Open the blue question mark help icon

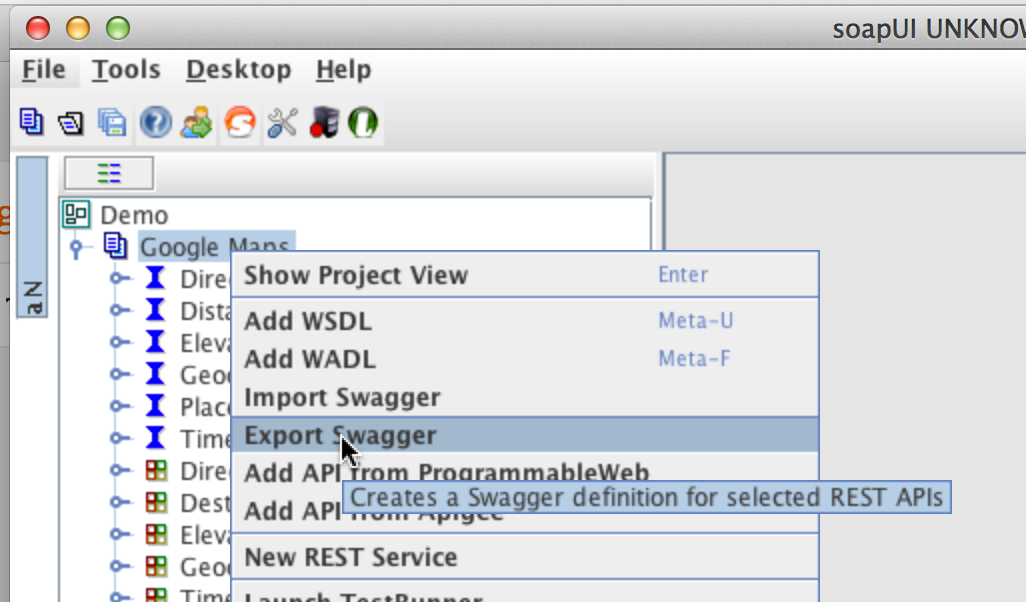click(x=155, y=122)
